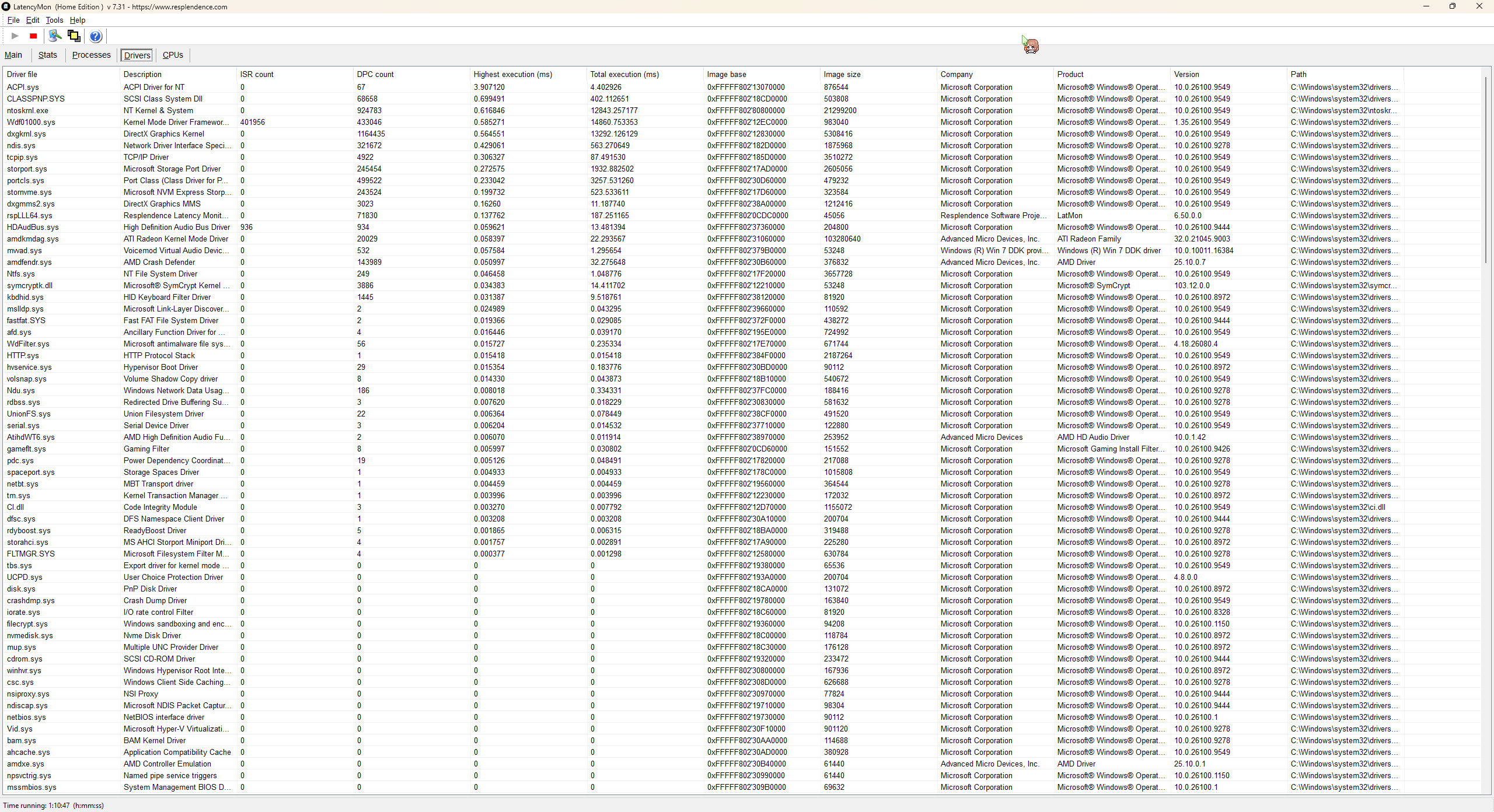This screenshot has width=1494, height=812.
Task: Select the Wdf01000.sys driver row
Action: (x=703, y=122)
